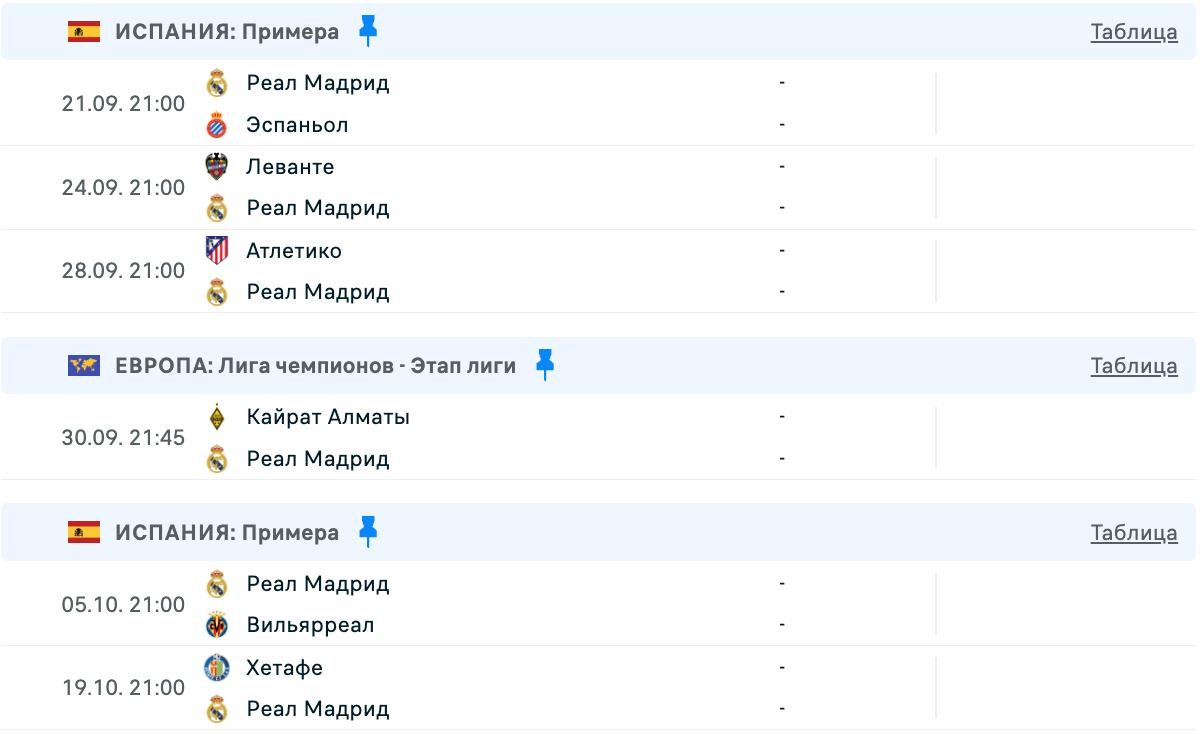Toggle pin on second Испания Примера header
Viewport: 1200px width, 734px height.
[368, 533]
